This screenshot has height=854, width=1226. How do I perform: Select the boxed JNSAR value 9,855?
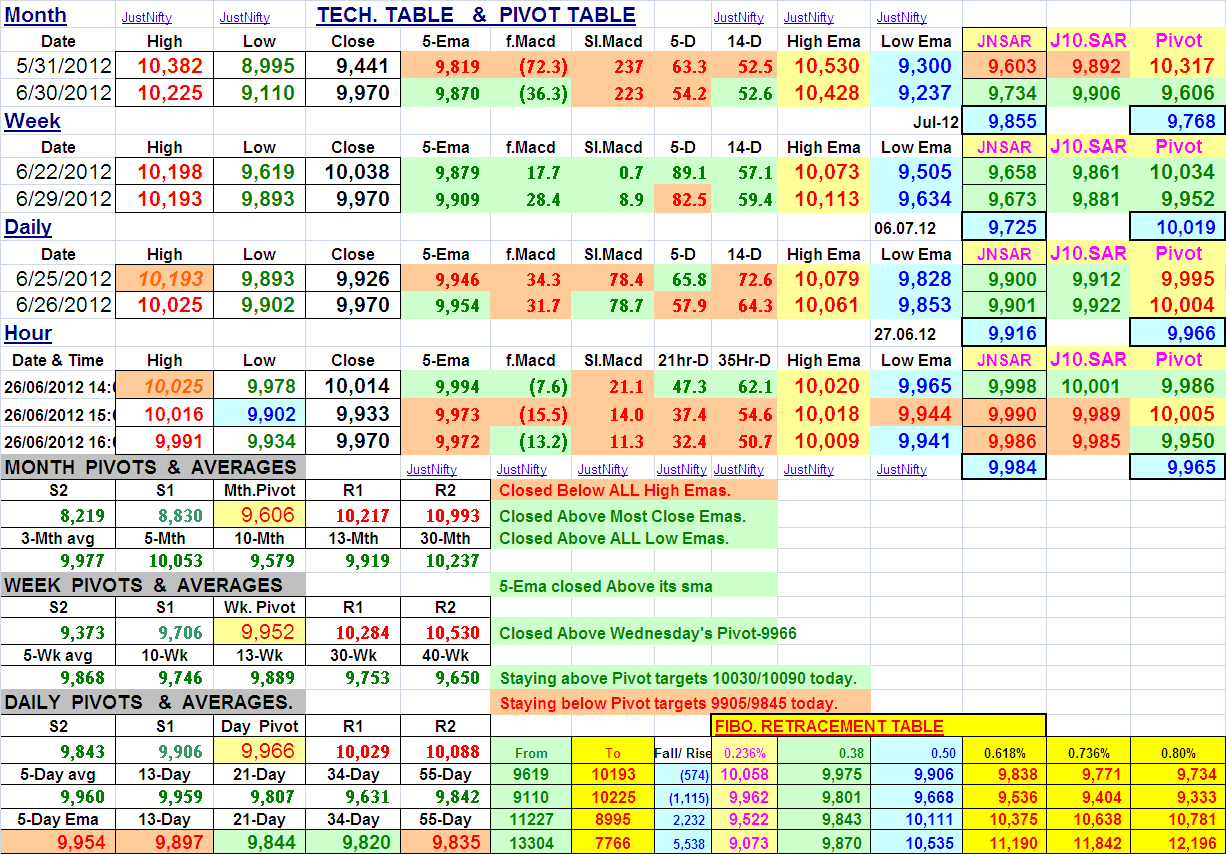point(1004,121)
